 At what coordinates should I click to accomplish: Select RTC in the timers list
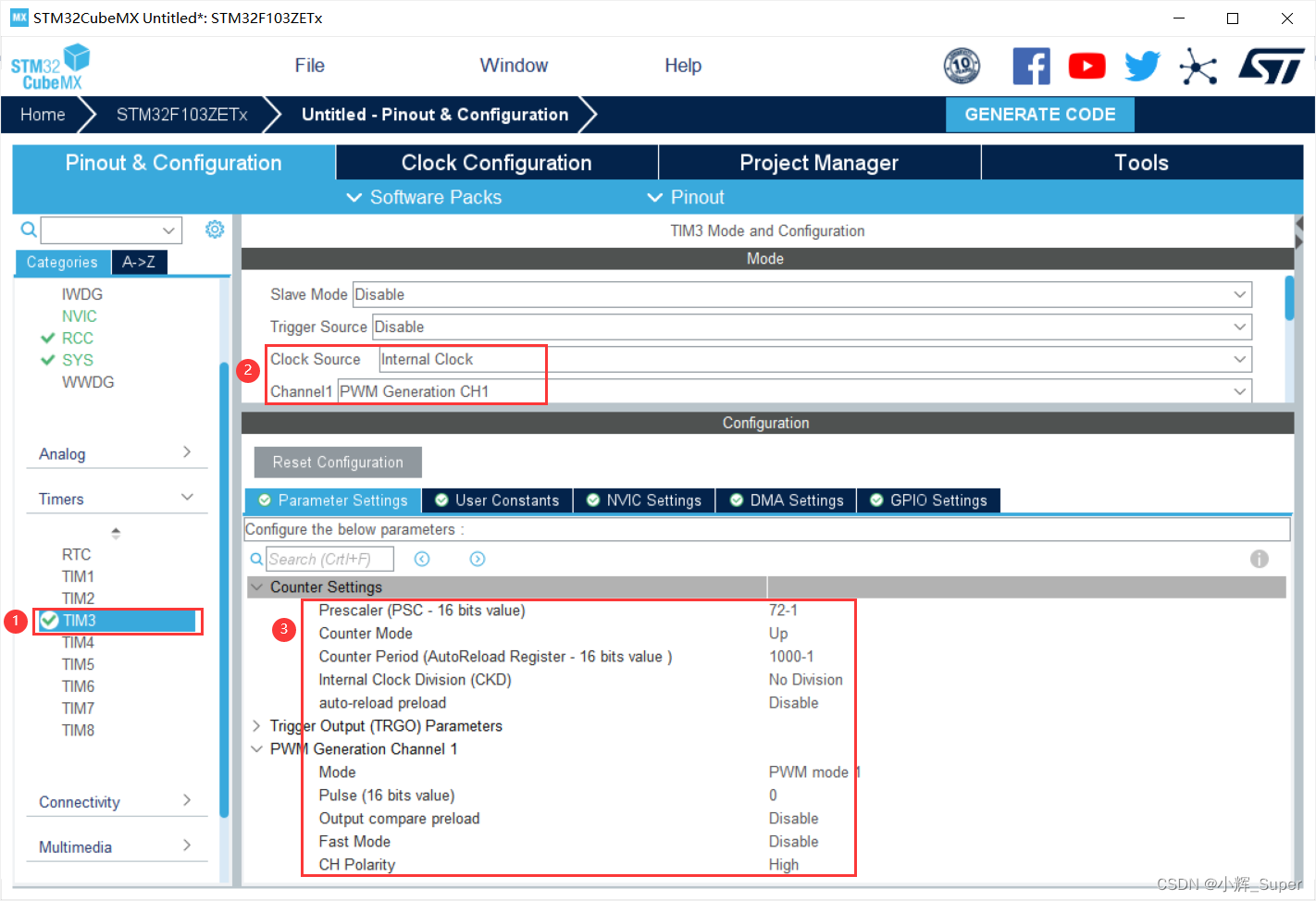76,554
